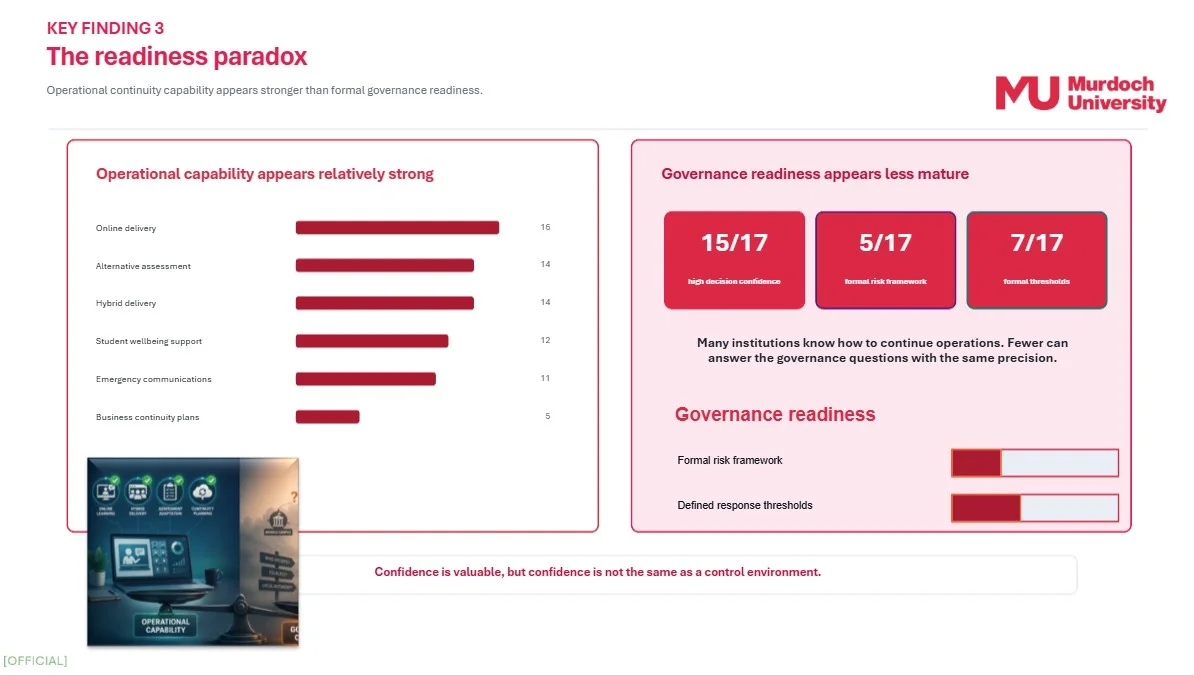This screenshot has width=1194, height=676.
Task: Click the Alternative assessment bar
Action: click(x=385, y=266)
